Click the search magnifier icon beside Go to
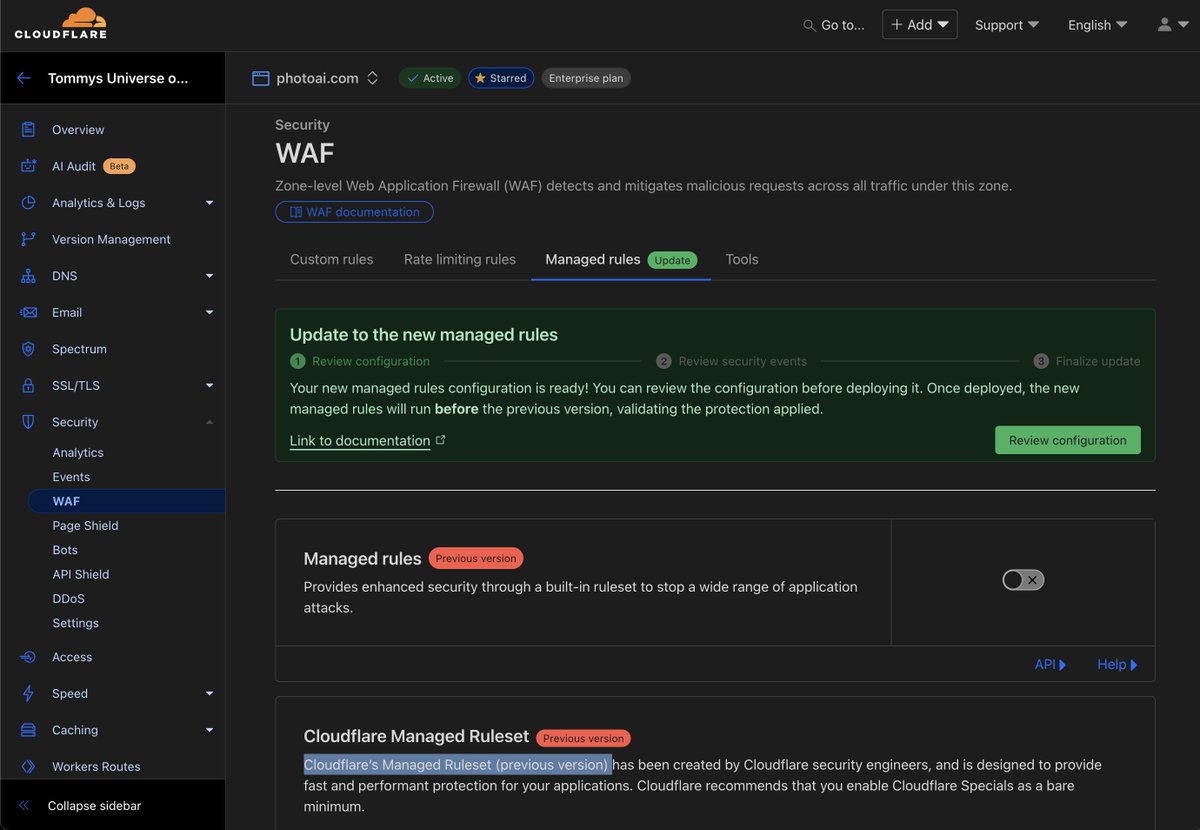Screen dimensions: 1200x830 [809, 25]
